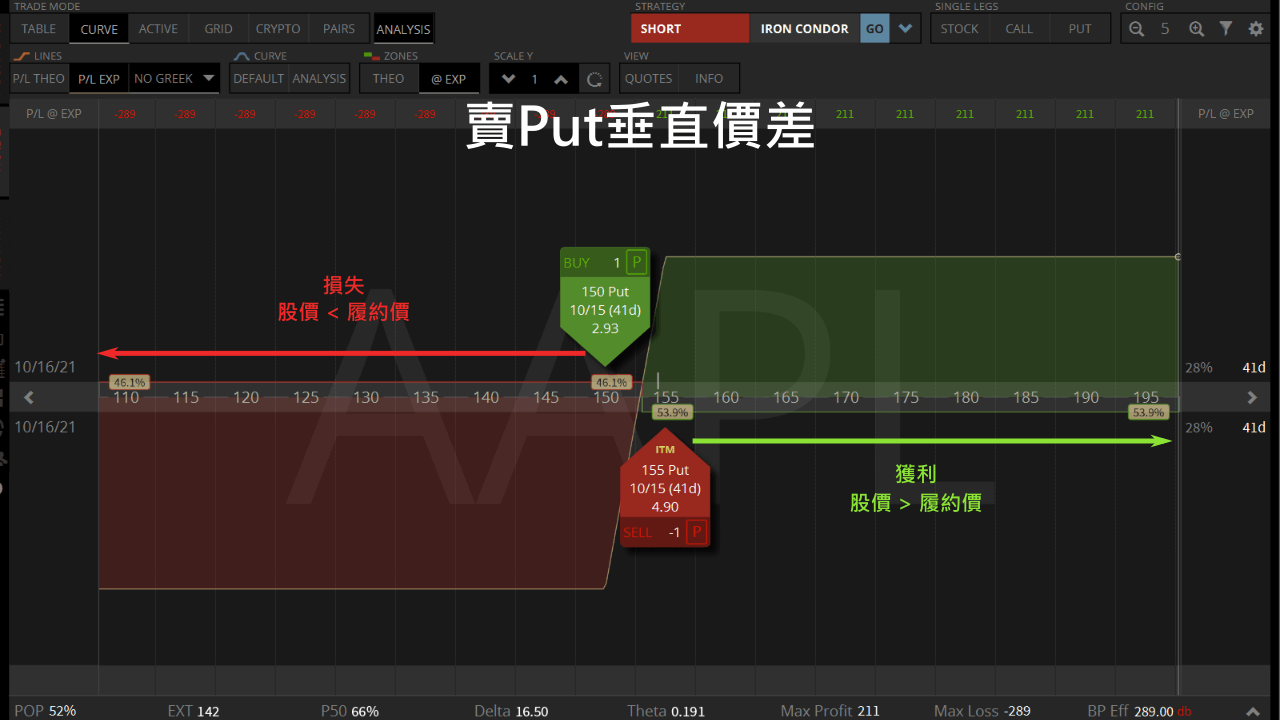Enable the P/L THEO line
This screenshot has width=1280, height=720.
[38, 78]
